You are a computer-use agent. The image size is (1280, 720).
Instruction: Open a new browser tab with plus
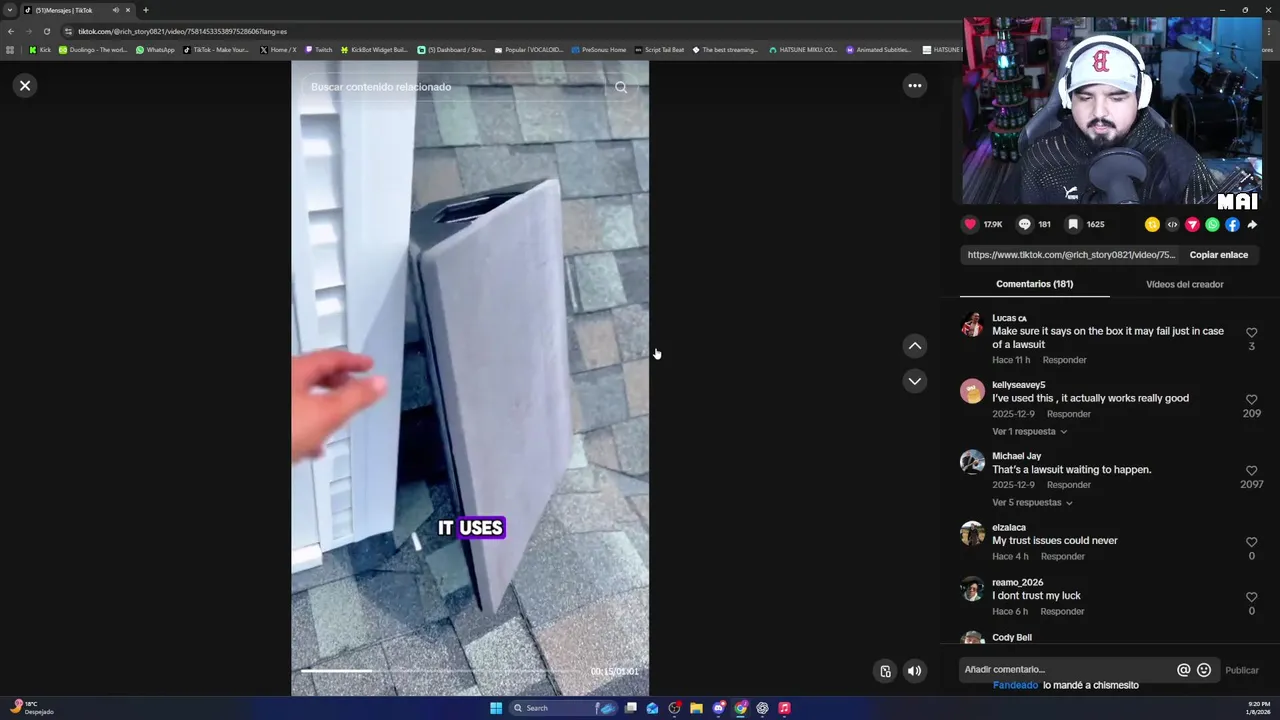145,10
